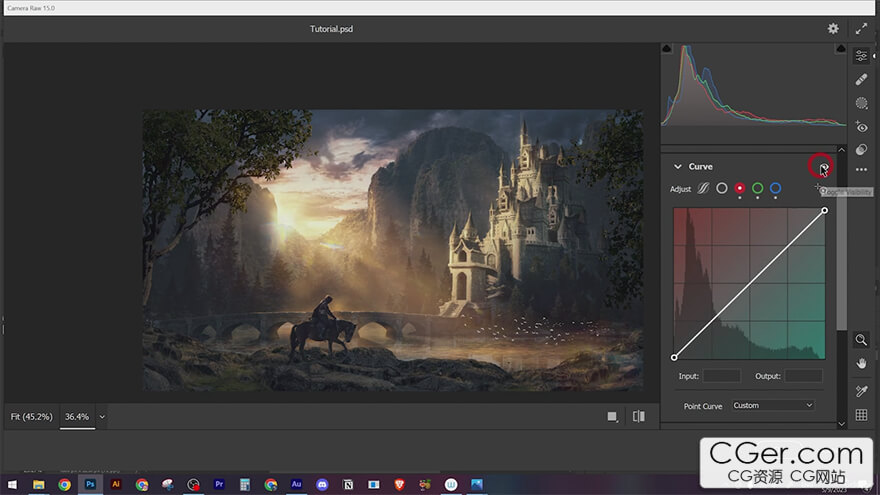Click the Output value field

(x=803, y=376)
